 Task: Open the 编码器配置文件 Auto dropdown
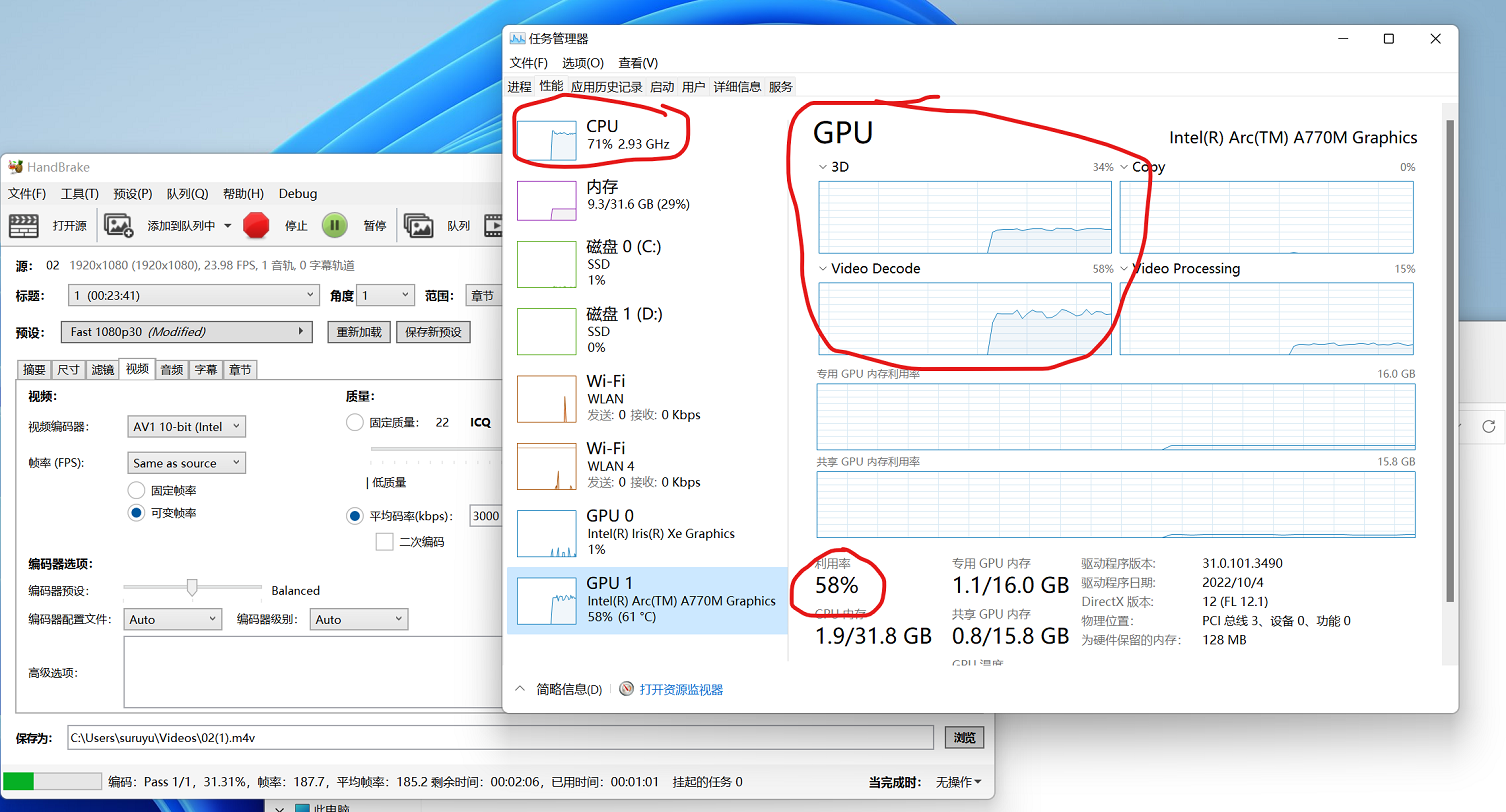pyautogui.click(x=172, y=619)
